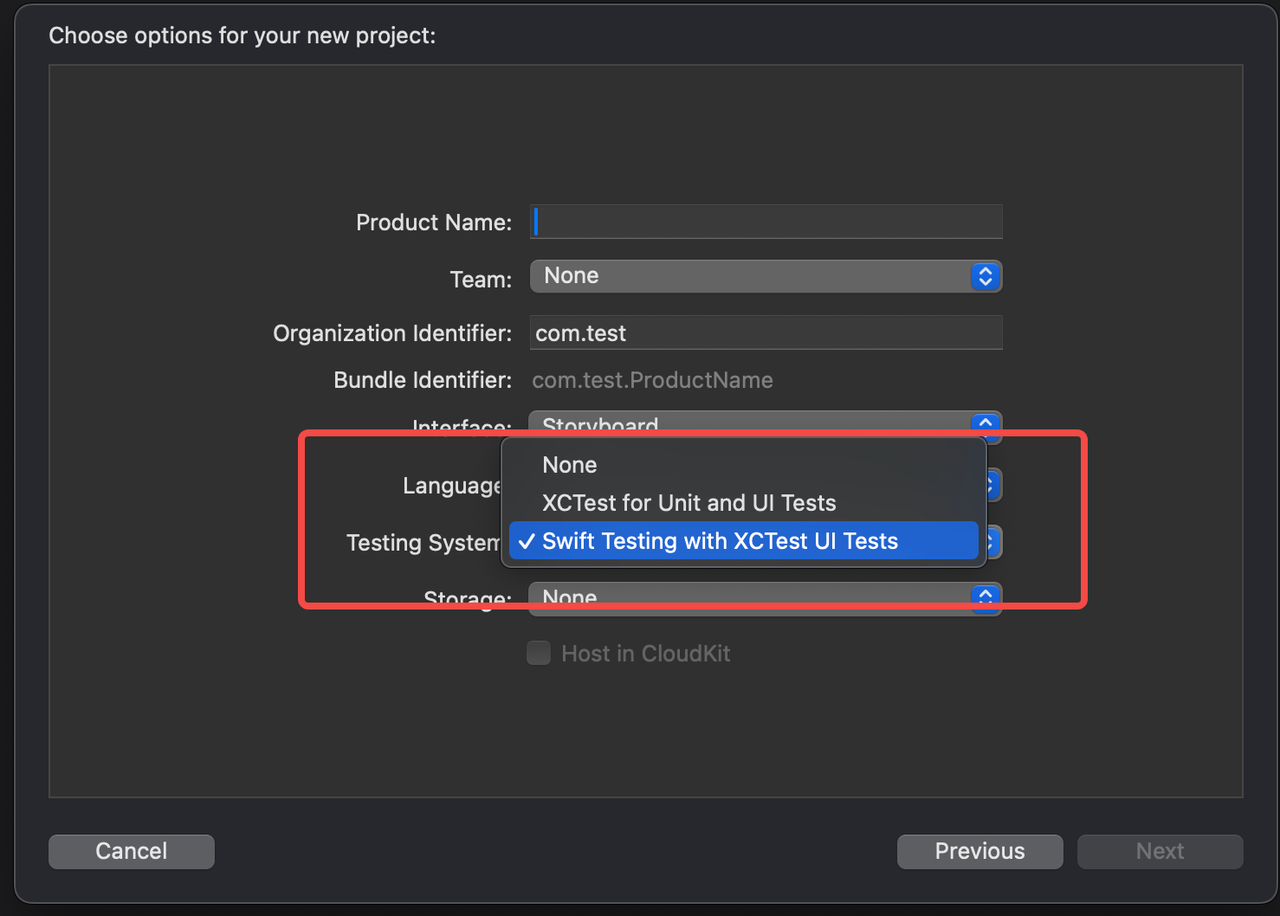Toggle the Host in CloudKit checkbox
The image size is (1280, 916).
click(539, 653)
